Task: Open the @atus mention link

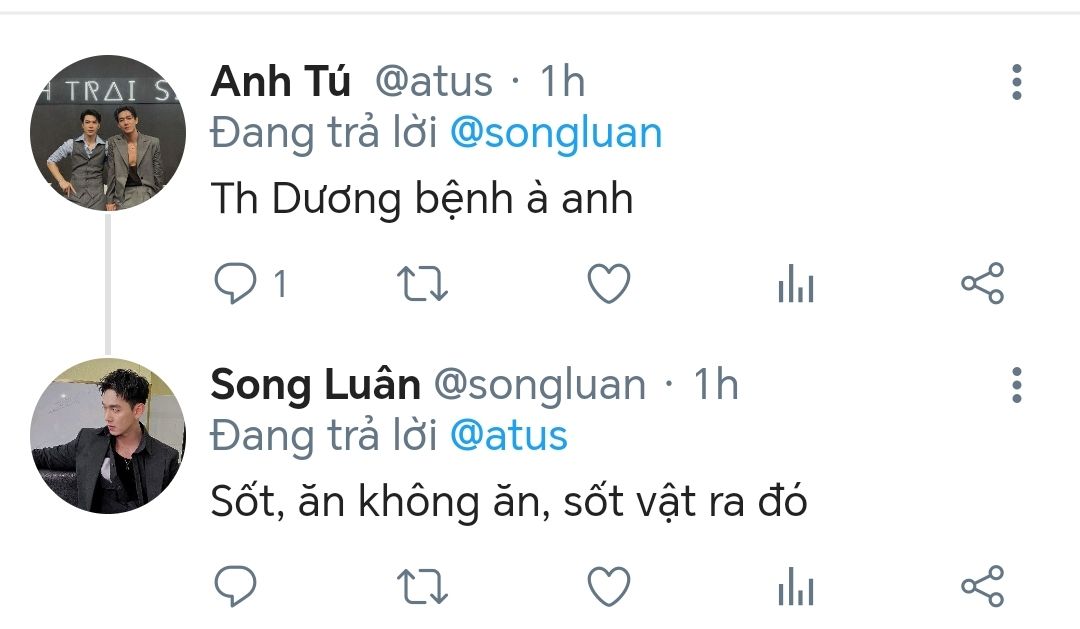Action: click(x=509, y=436)
